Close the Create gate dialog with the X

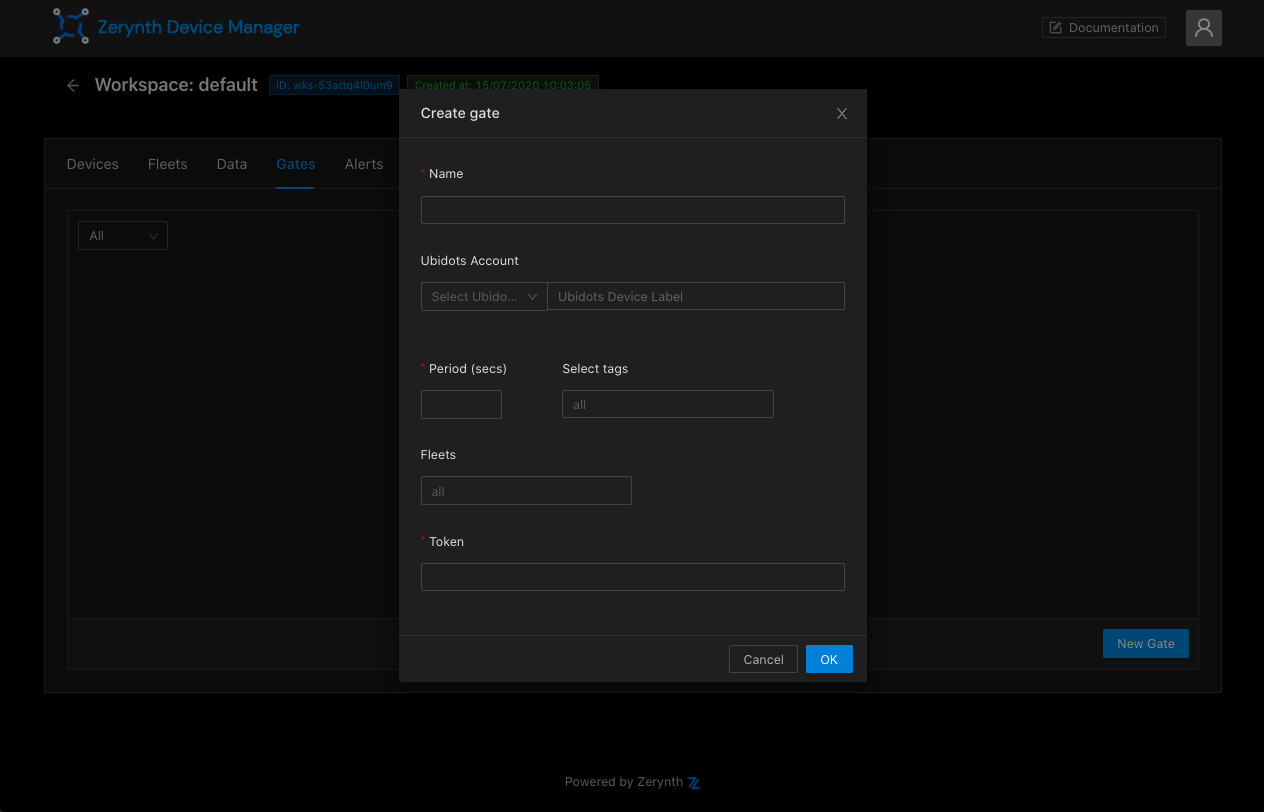click(842, 114)
